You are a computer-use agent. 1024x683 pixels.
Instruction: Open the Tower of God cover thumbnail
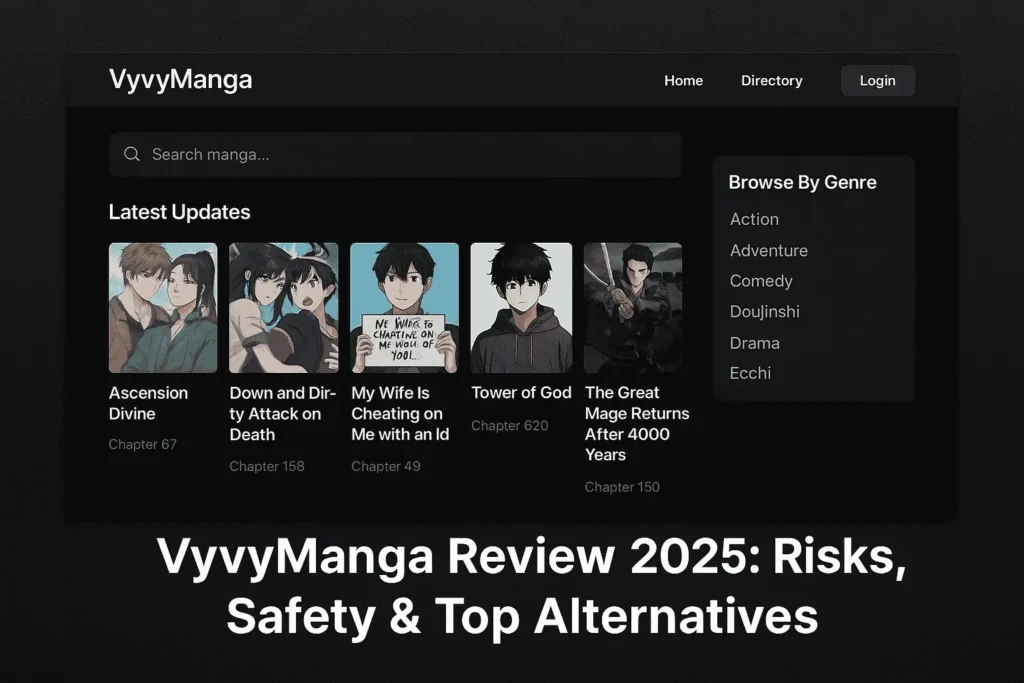coord(521,307)
